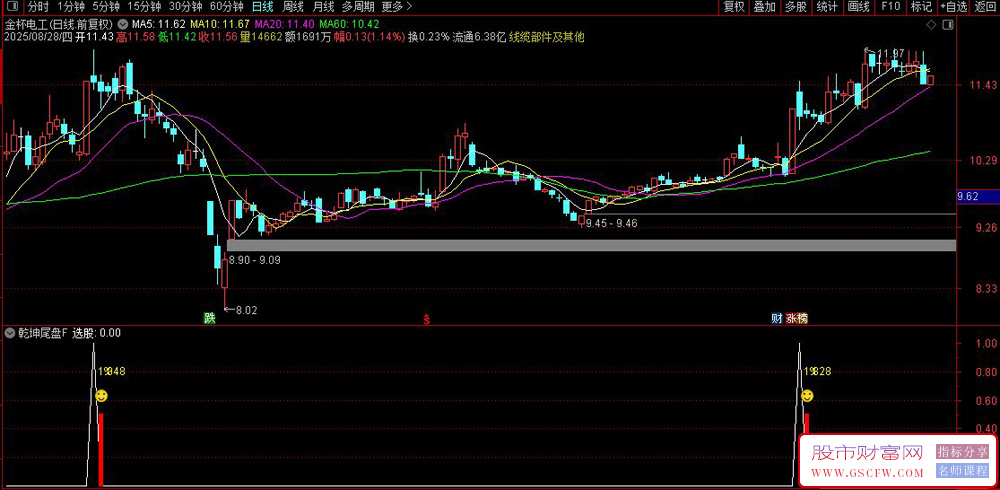Select the 30分钟 period tab

coord(185,7)
